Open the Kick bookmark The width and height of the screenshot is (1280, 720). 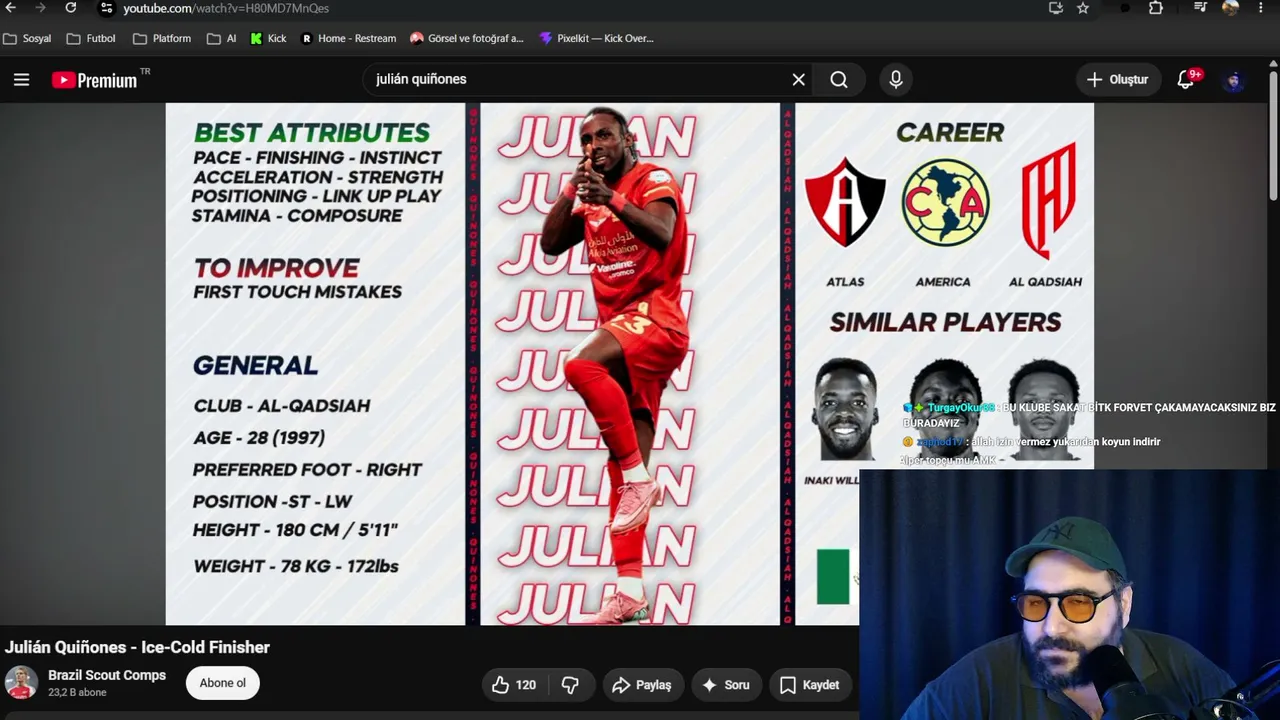click(269, 38)
